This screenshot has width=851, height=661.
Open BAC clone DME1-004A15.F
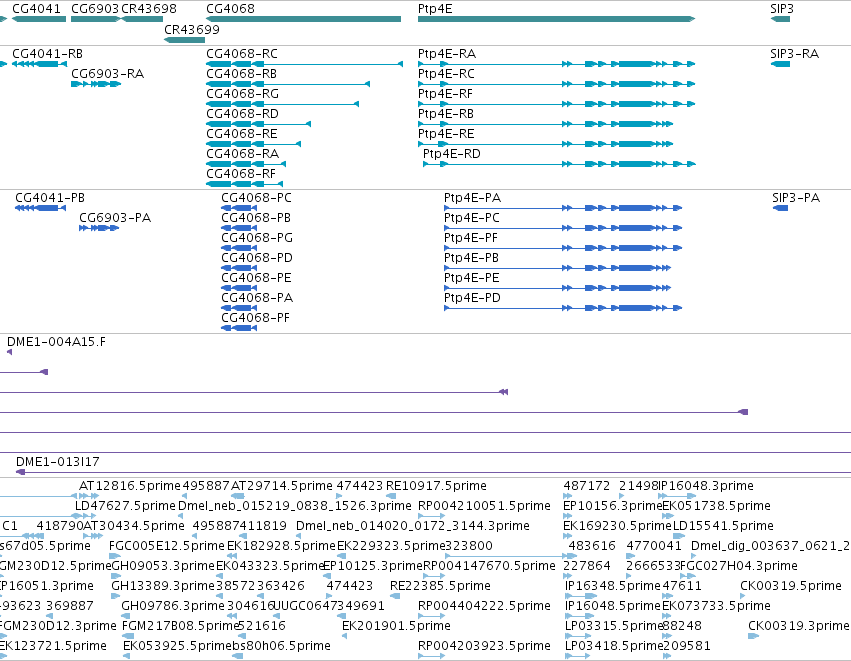pos(56,342)
